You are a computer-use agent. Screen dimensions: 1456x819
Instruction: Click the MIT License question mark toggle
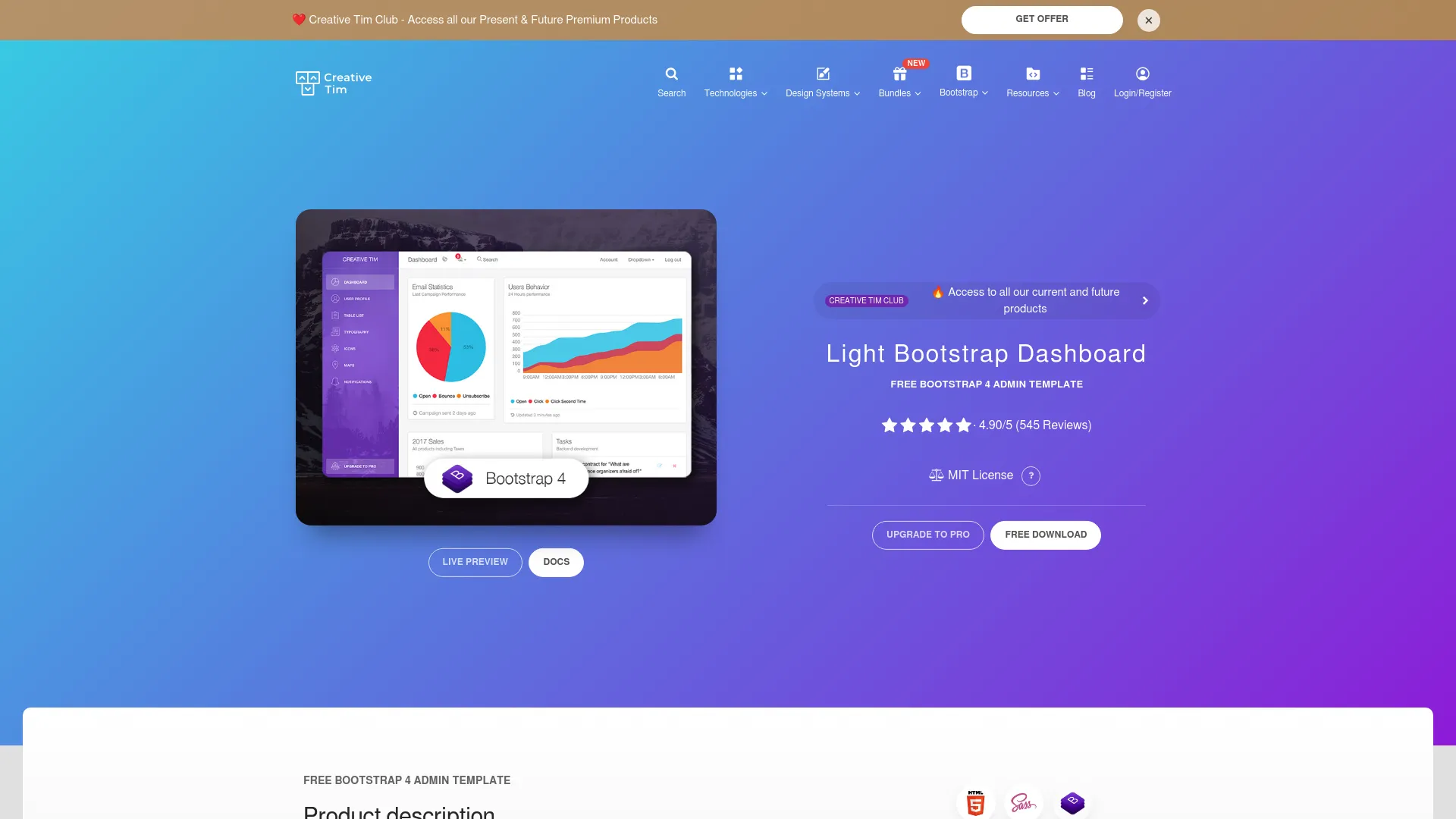click(1031, 475)
